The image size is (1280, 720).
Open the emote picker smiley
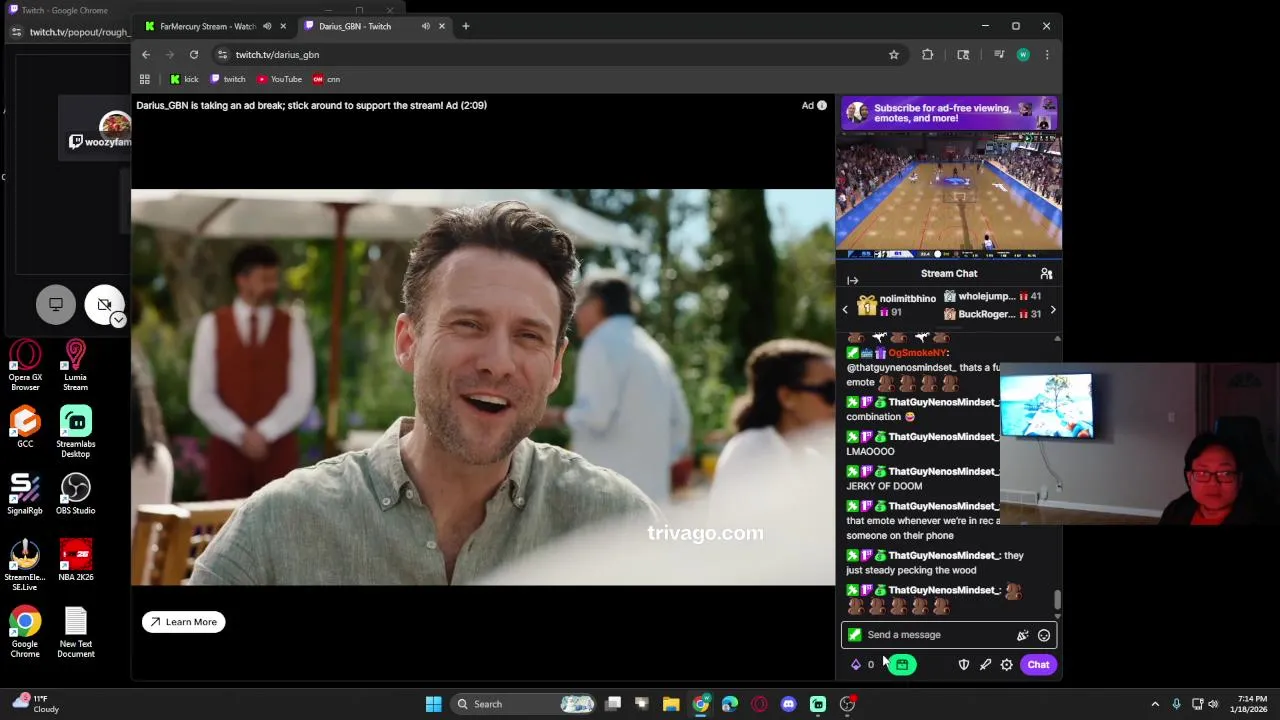(1044, 635)
